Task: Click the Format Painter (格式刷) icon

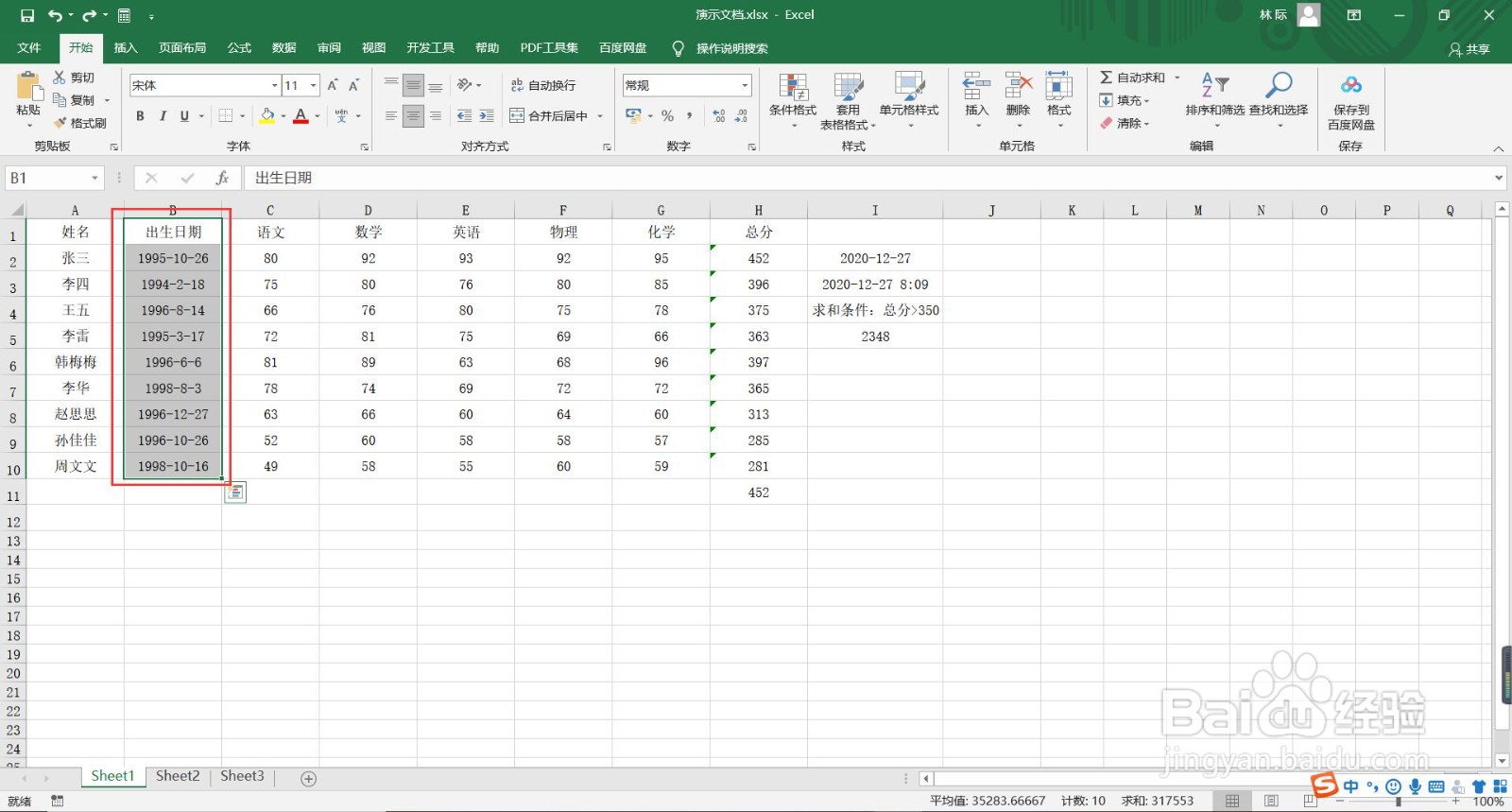Action: pyautogui.click(x=60, y=123)
